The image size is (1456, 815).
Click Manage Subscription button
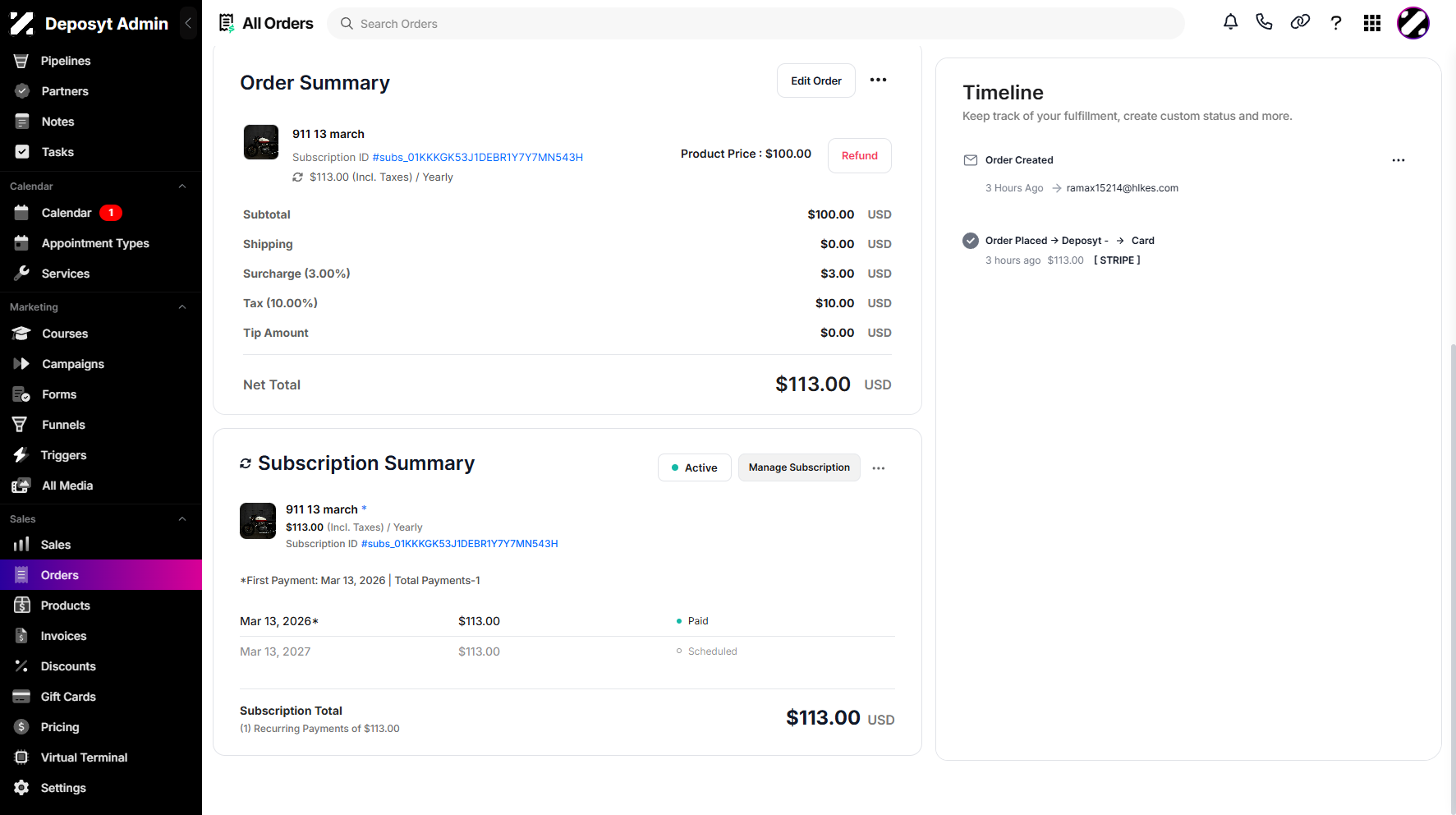[799, 467]
